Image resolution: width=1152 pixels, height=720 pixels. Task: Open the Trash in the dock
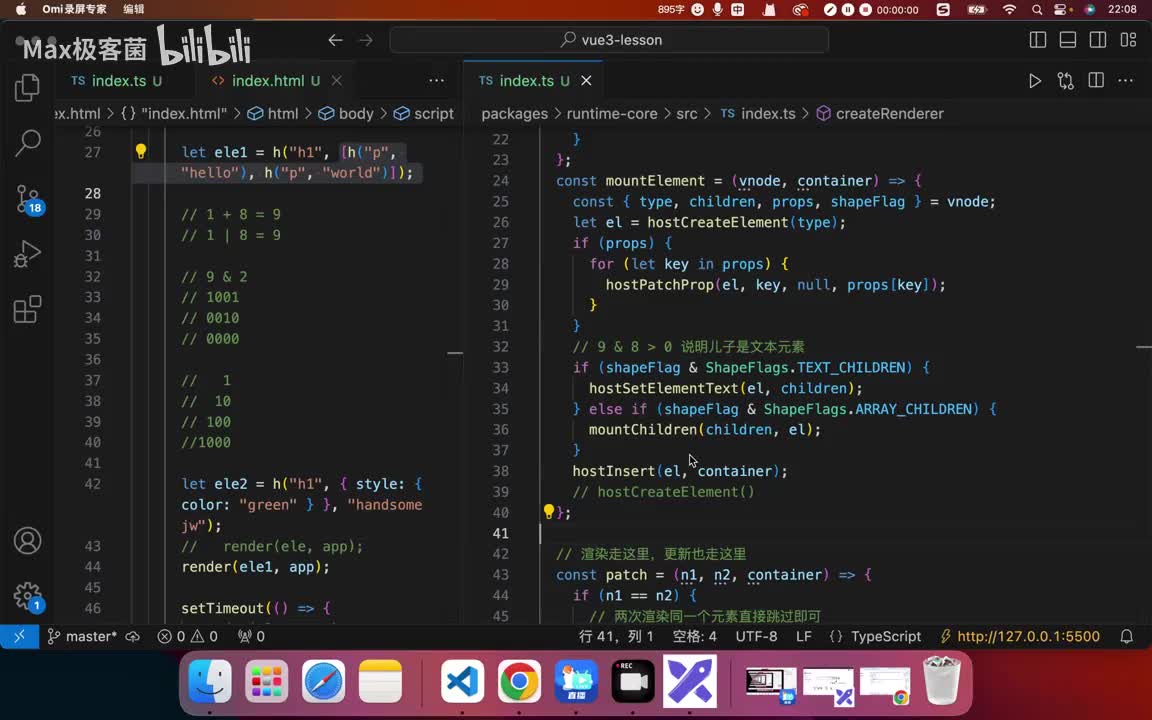point(942,681)
